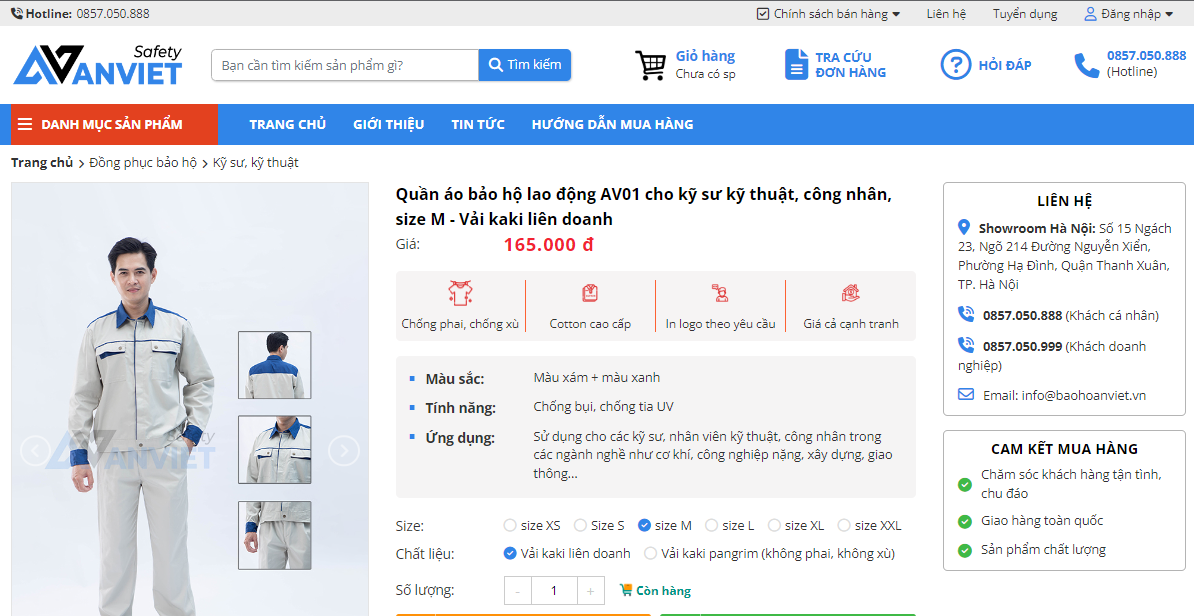Choose Vải kaki pangrim material option
The height and width of the screenshot is (616, 1194).
pyautogui.click(x=651, y=553)
